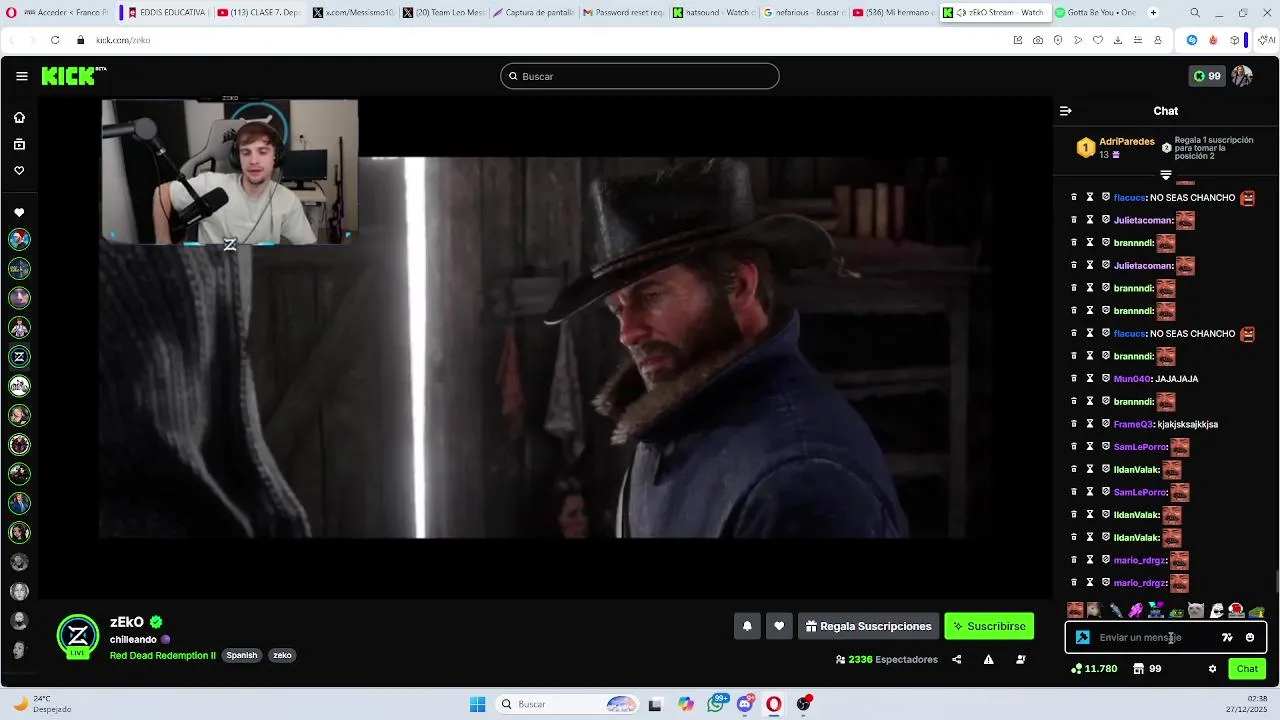Open the Browse icon in left sidebar
1280x720 pixels.
[19, 144]
